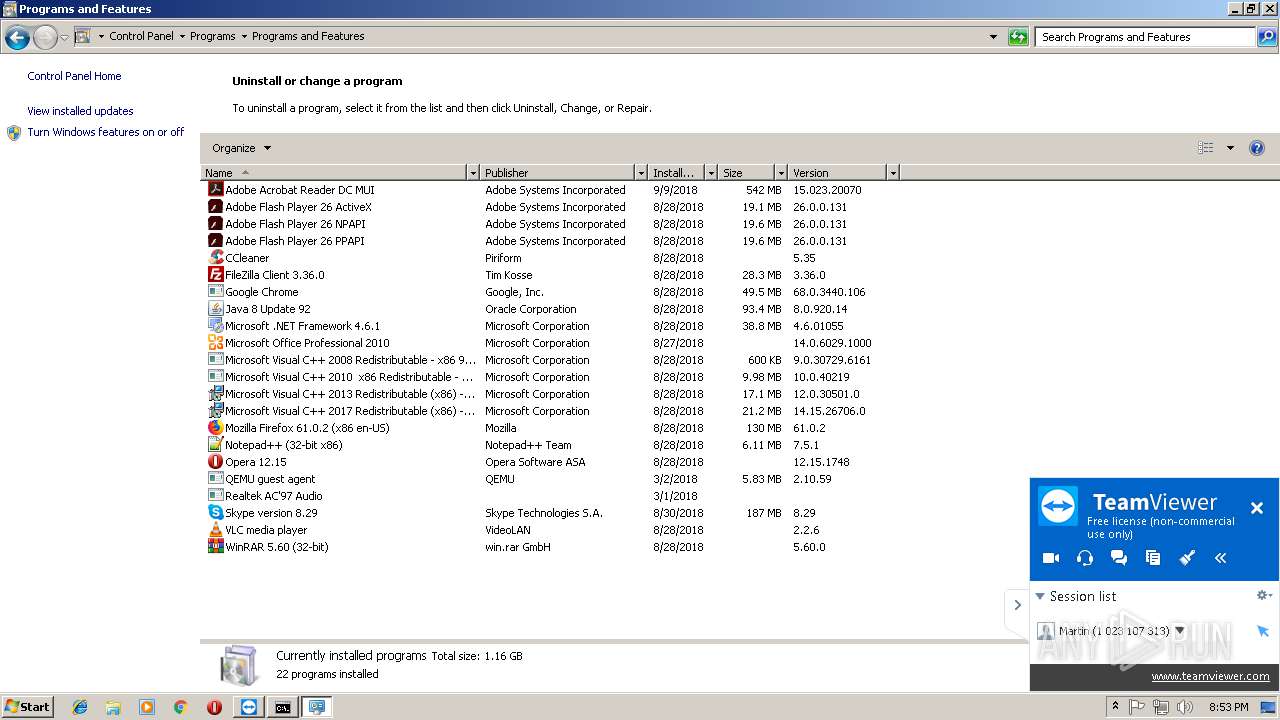Image resolution: width=1280 pixels, height=720 pixels.
Task: Click the Windows Start button
Action: 27,707
